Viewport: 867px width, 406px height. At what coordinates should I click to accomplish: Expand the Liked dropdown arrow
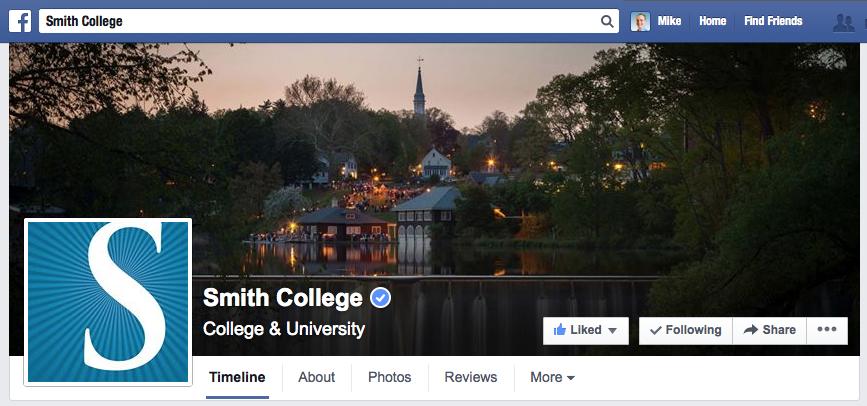coord(612,331)
